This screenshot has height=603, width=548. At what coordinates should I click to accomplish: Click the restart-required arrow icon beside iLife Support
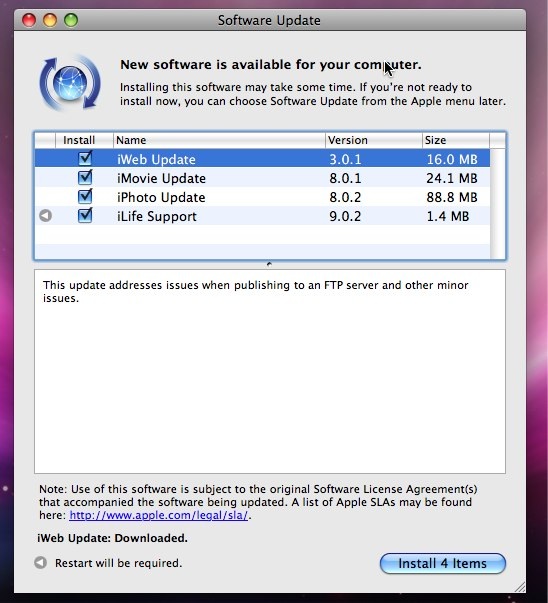(45, 216)
